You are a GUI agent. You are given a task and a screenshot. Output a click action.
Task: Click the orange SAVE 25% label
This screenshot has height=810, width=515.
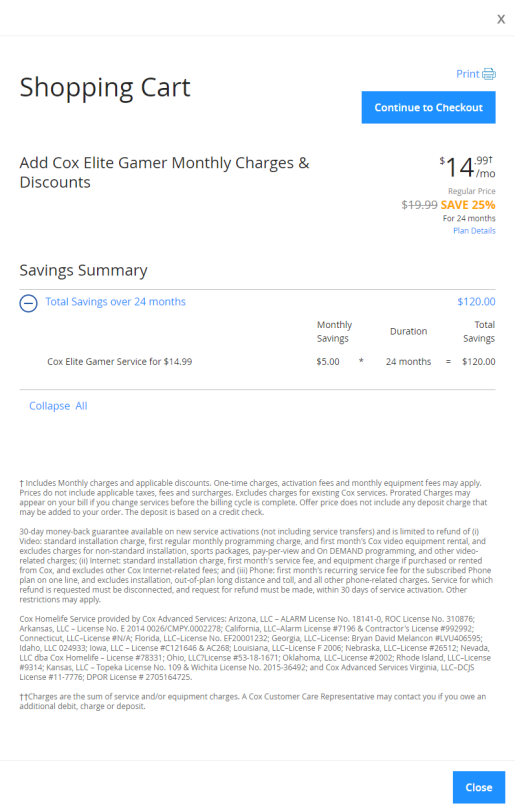[x=468, y=205]
